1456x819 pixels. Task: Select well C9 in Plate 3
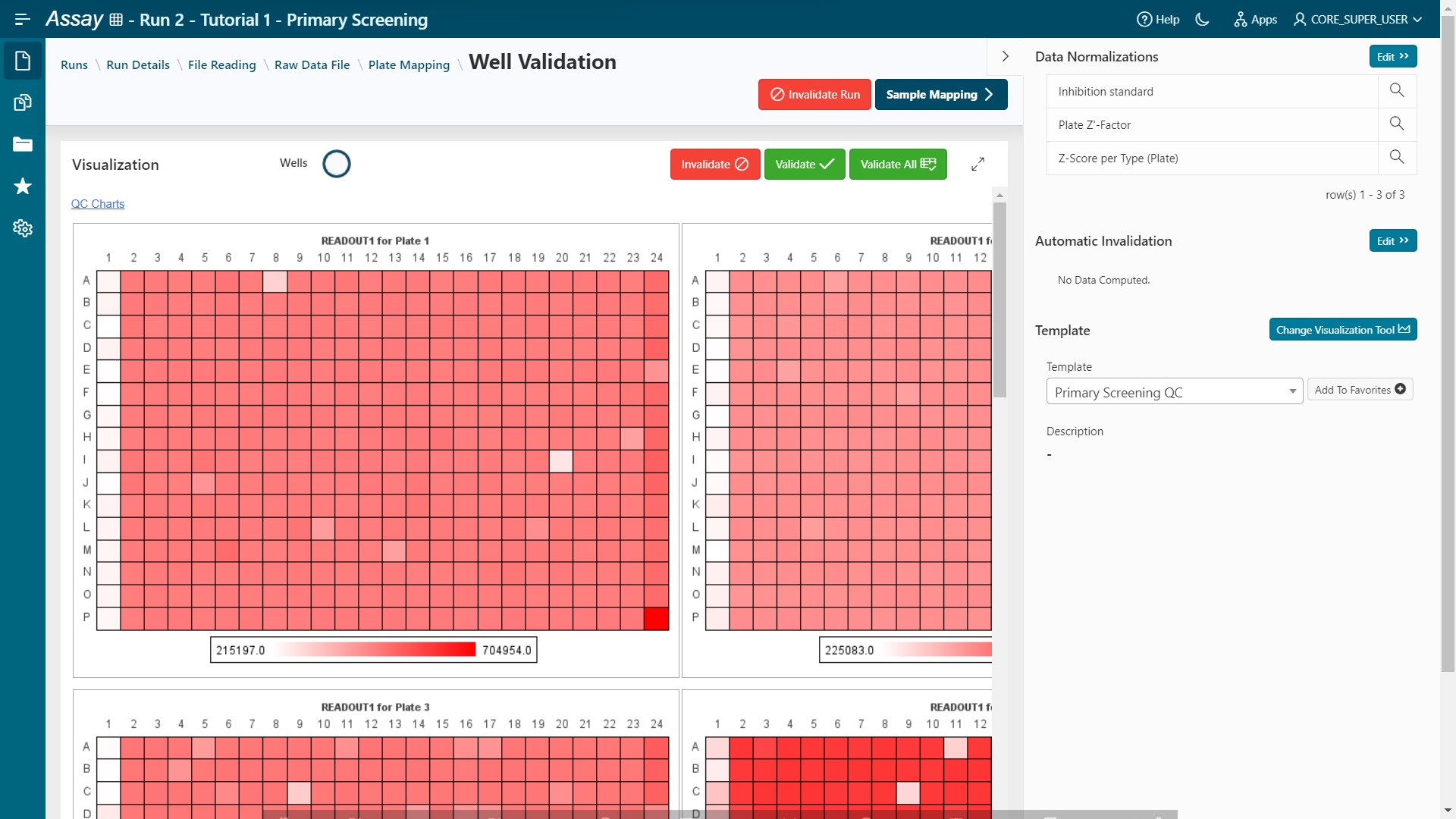point(300,792)
